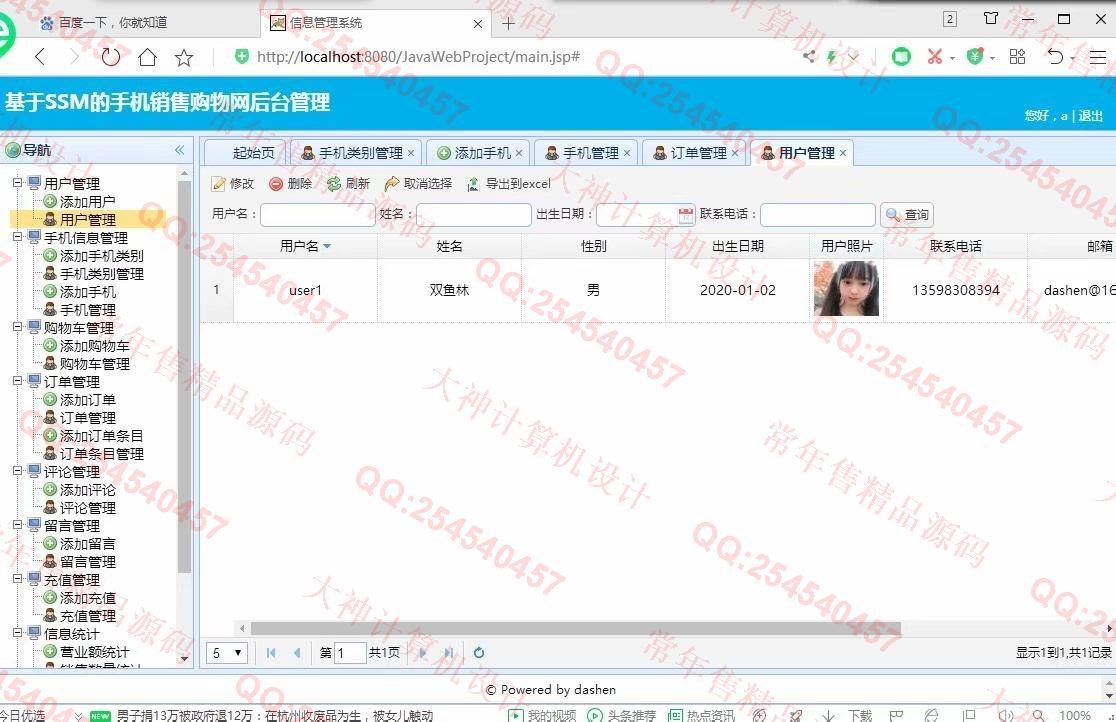Click the browser address bar URL
1116x722 pixels.
pyautogui.click(x=418, y=57)
